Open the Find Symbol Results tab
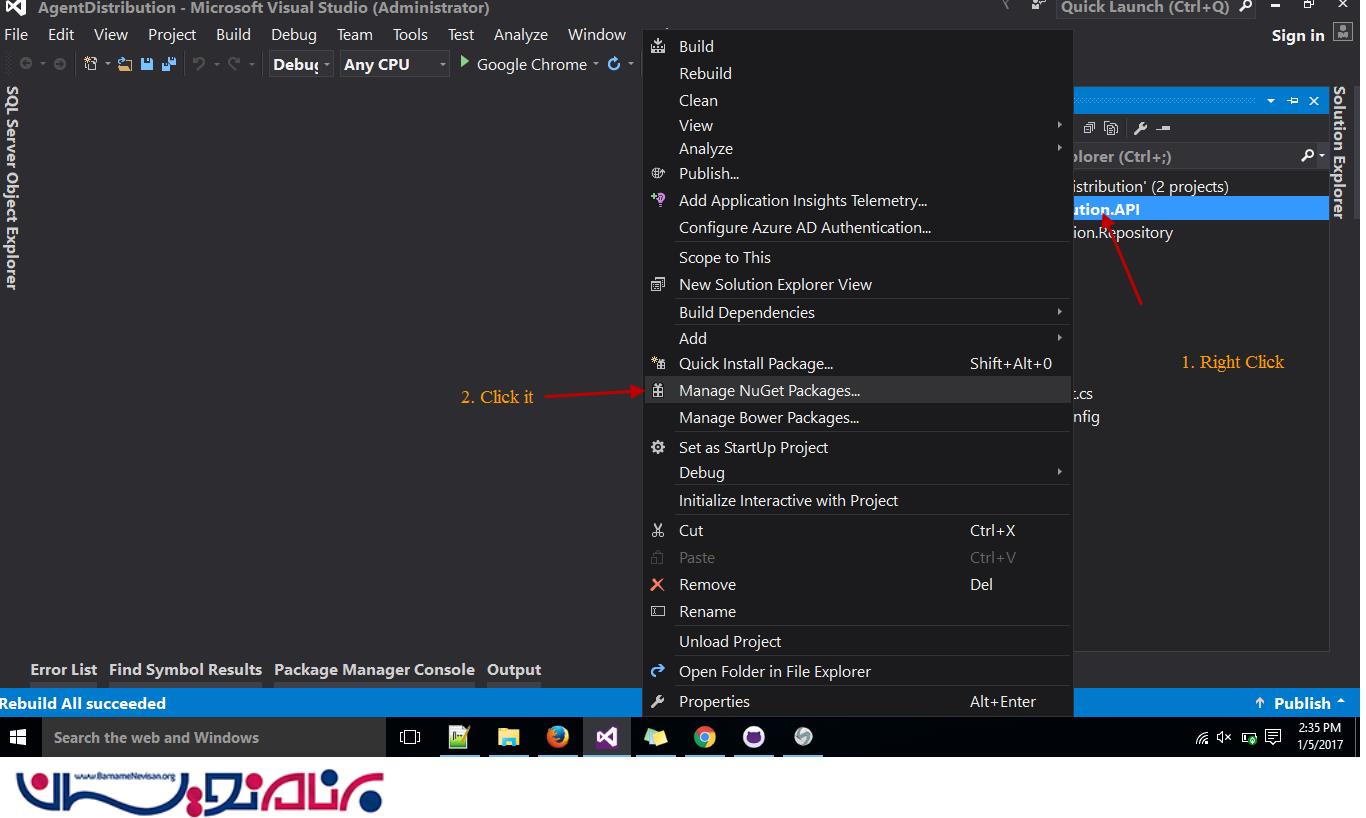Image resolution: width=1366 pixels, height=818 pixels. (185, 670)
